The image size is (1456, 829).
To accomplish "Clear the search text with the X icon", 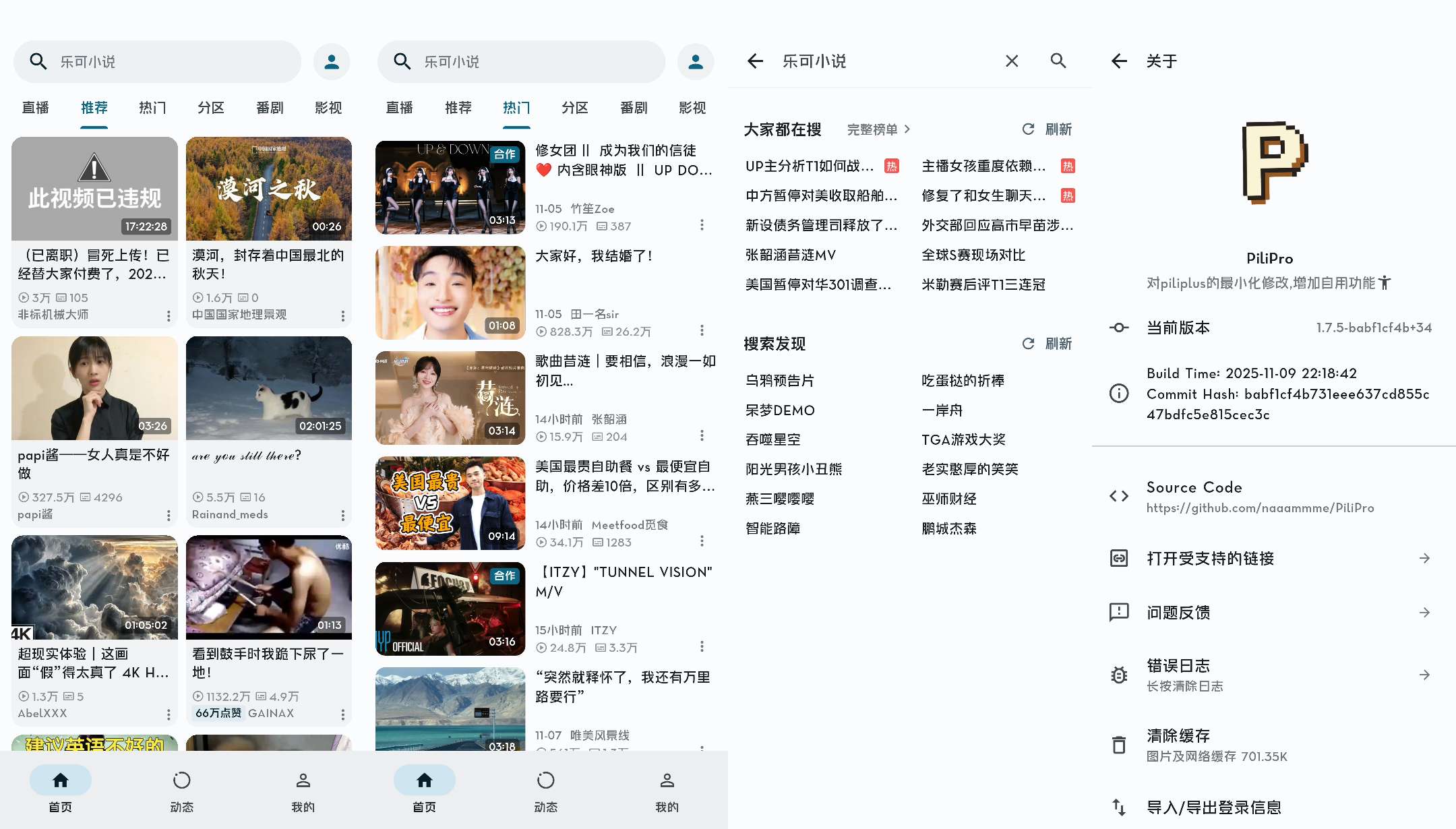I will point(1011,61).
